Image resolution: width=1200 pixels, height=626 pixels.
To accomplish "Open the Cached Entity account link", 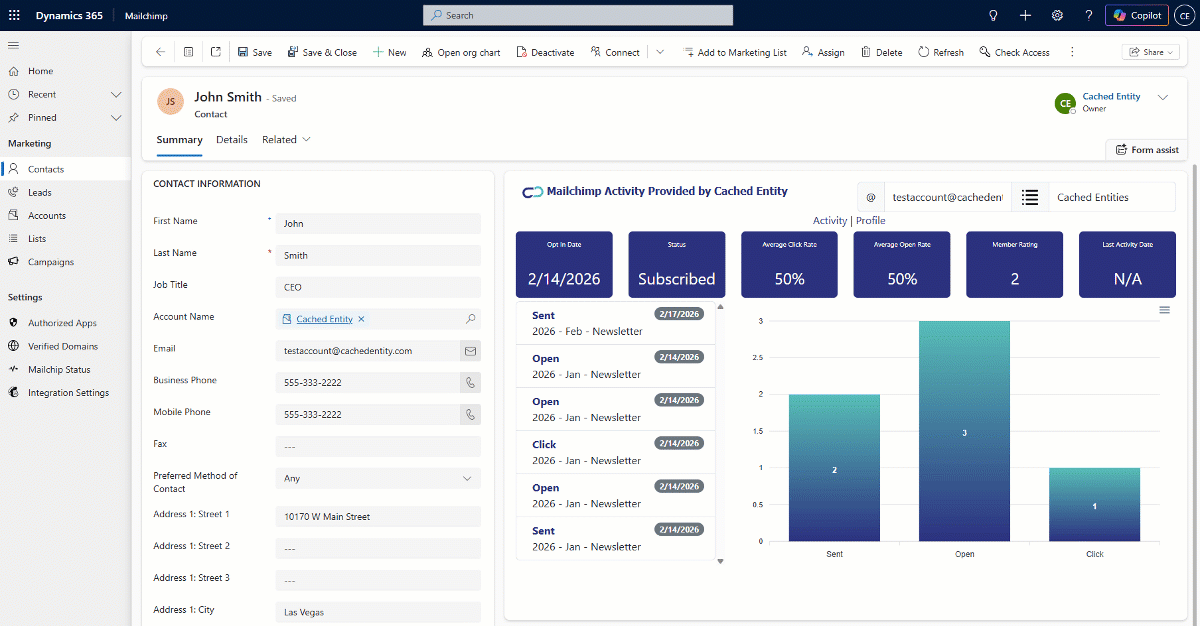I will [x=324, y=319].
